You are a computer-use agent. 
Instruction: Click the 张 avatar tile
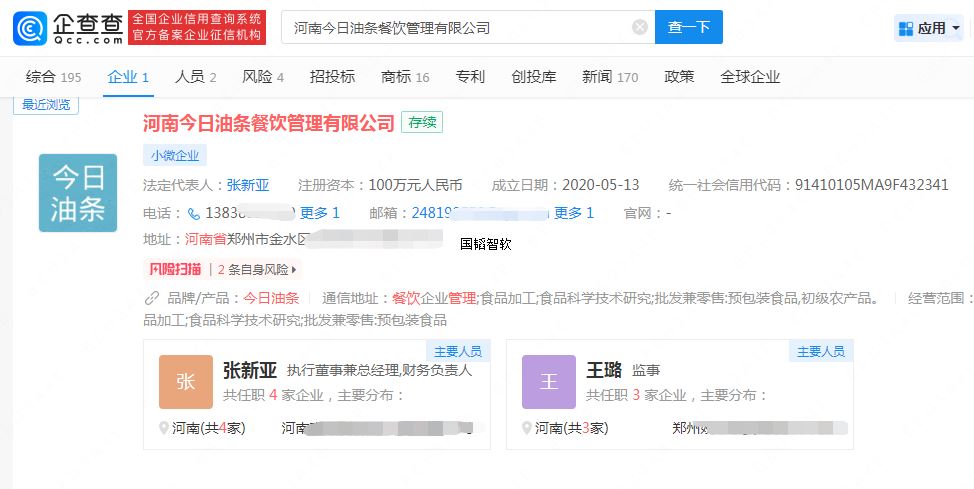pyautogui.click(x=186, y=382)
